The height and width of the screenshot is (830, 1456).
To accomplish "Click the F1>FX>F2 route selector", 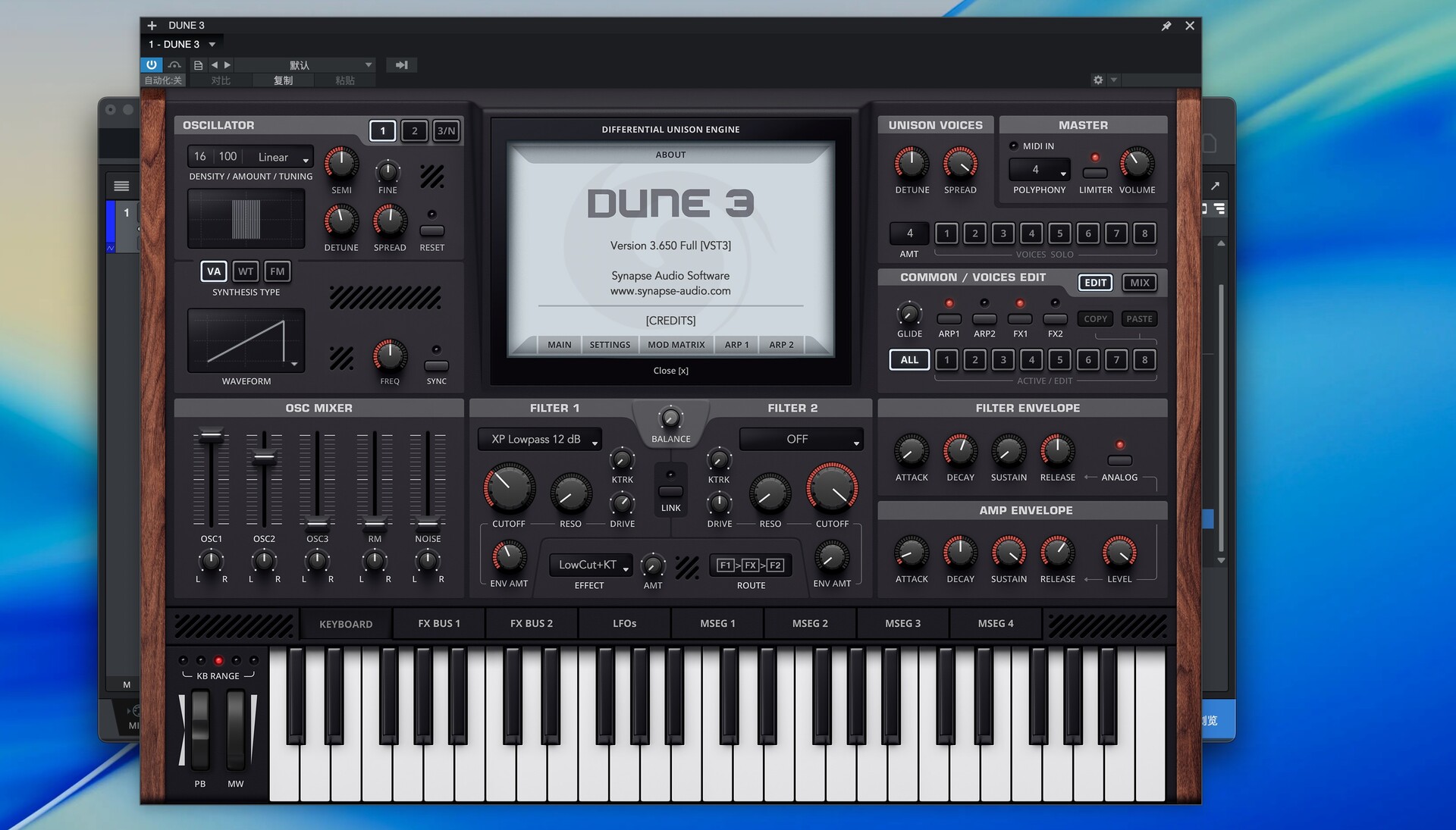I will click(x=750, y=565).
